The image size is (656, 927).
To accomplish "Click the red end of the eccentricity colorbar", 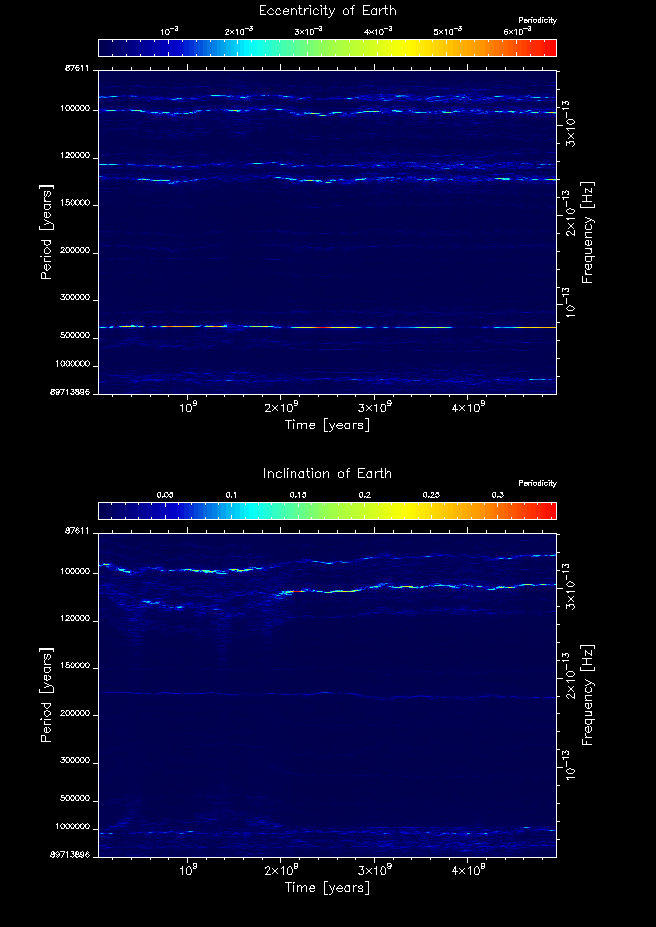I will pyautogui.click(x=545, y=48).
